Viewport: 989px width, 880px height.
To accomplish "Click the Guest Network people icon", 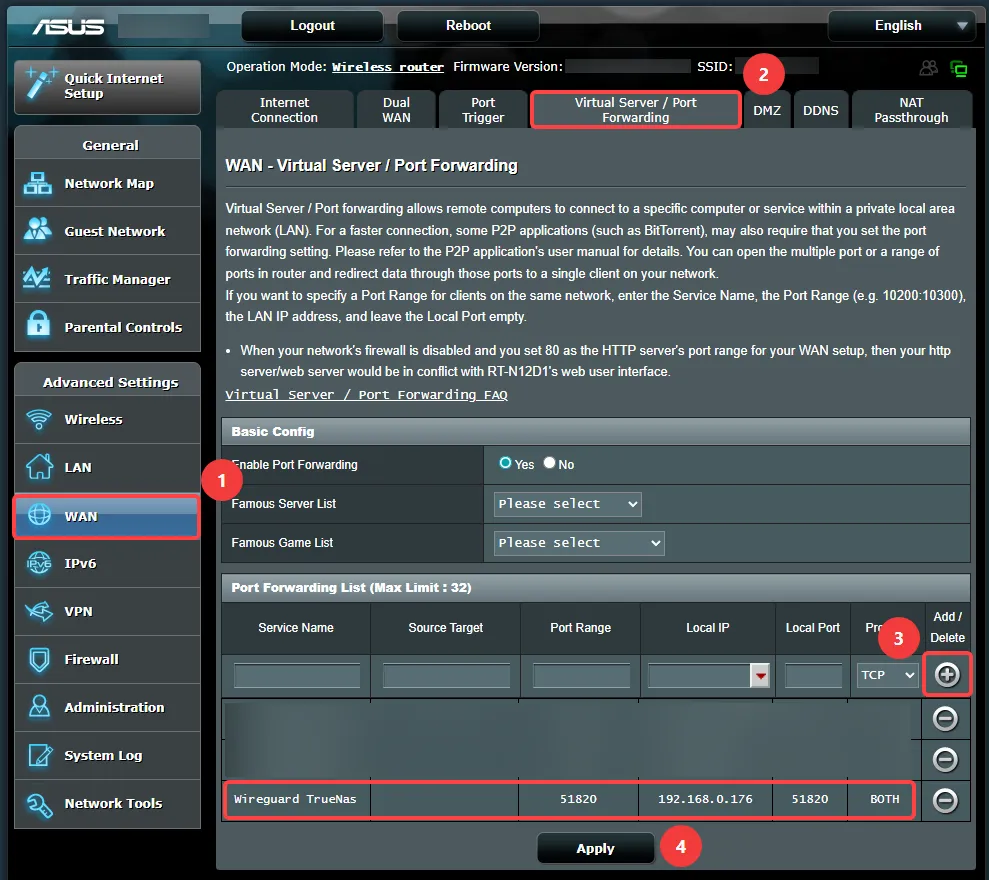I will click(38, 231).
